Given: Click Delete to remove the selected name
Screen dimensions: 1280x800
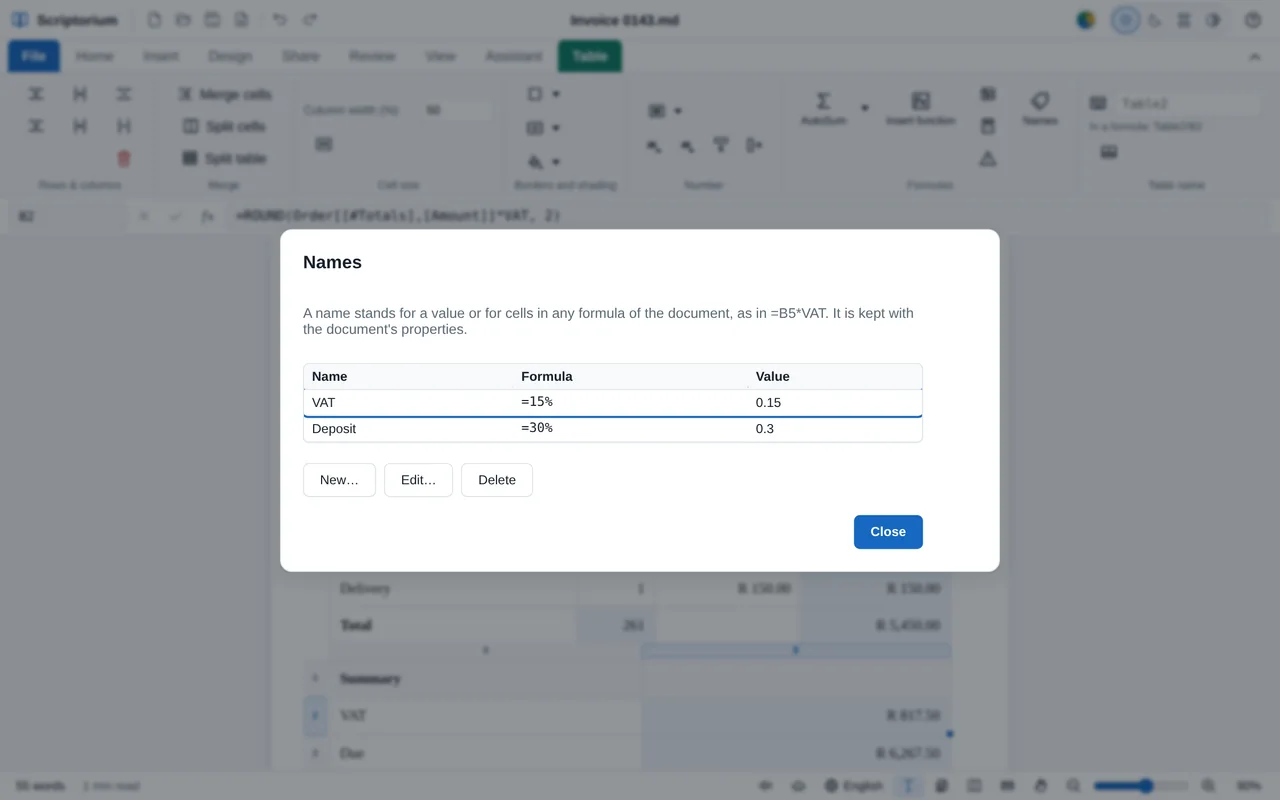Looking at the screenshot, I should [x=497, y=480].
